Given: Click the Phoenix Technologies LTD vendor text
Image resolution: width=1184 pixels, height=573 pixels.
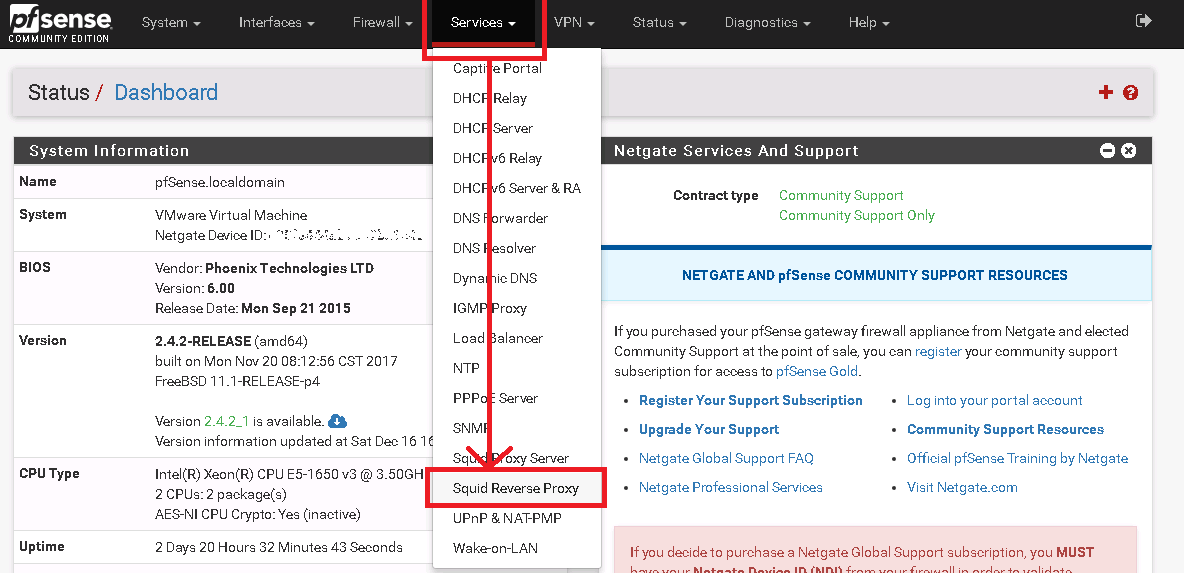Looking at the screenshot, I should click(289, 268).
